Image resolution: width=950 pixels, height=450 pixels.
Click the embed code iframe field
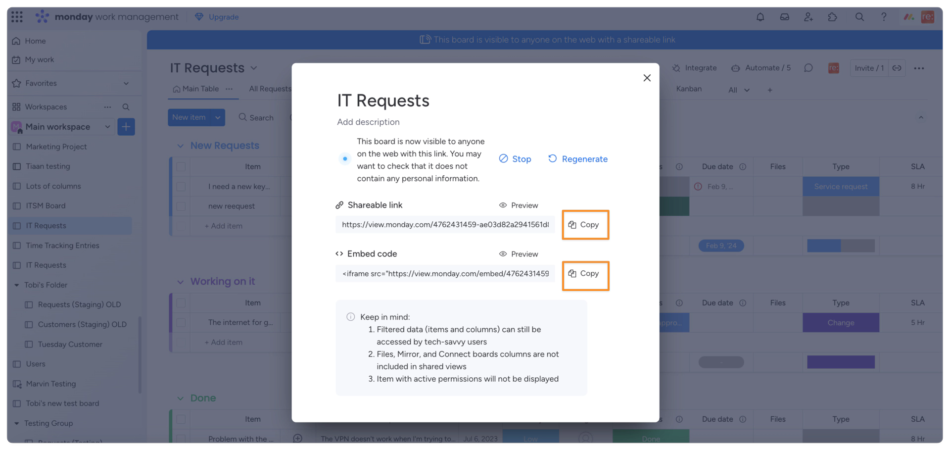coord(445,273)
